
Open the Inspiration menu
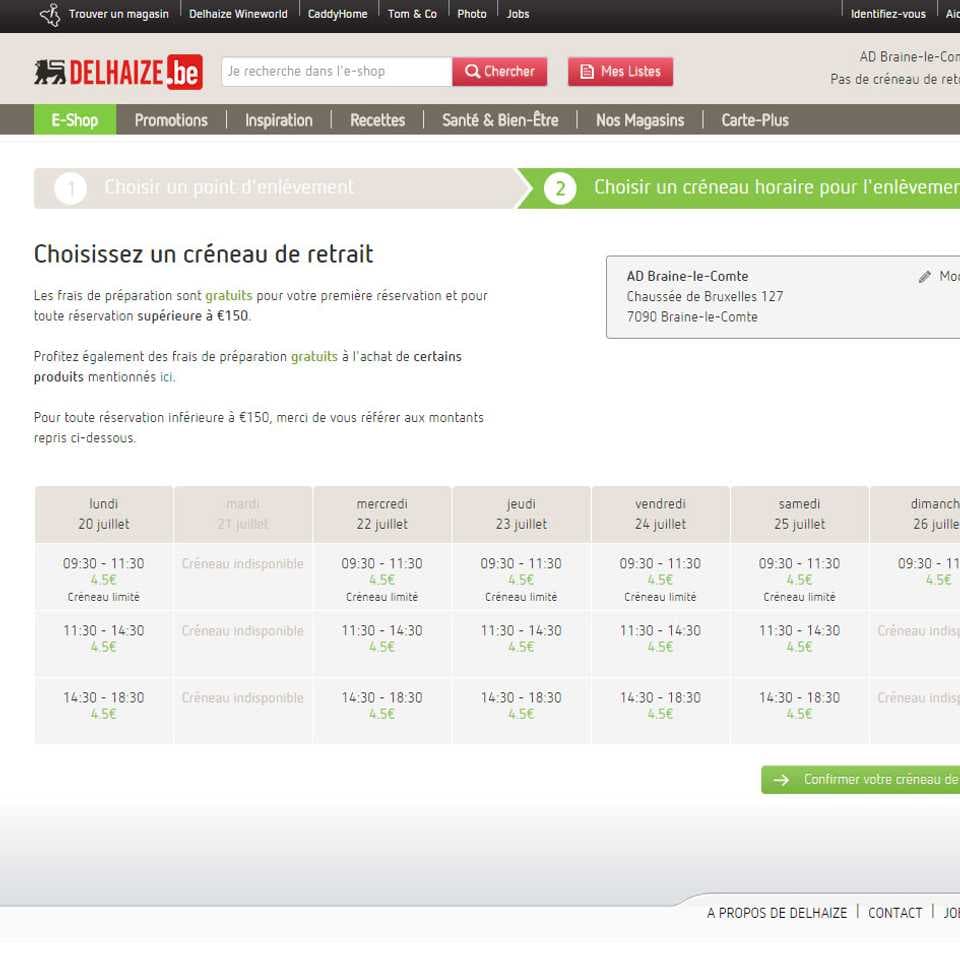[279, 120]
